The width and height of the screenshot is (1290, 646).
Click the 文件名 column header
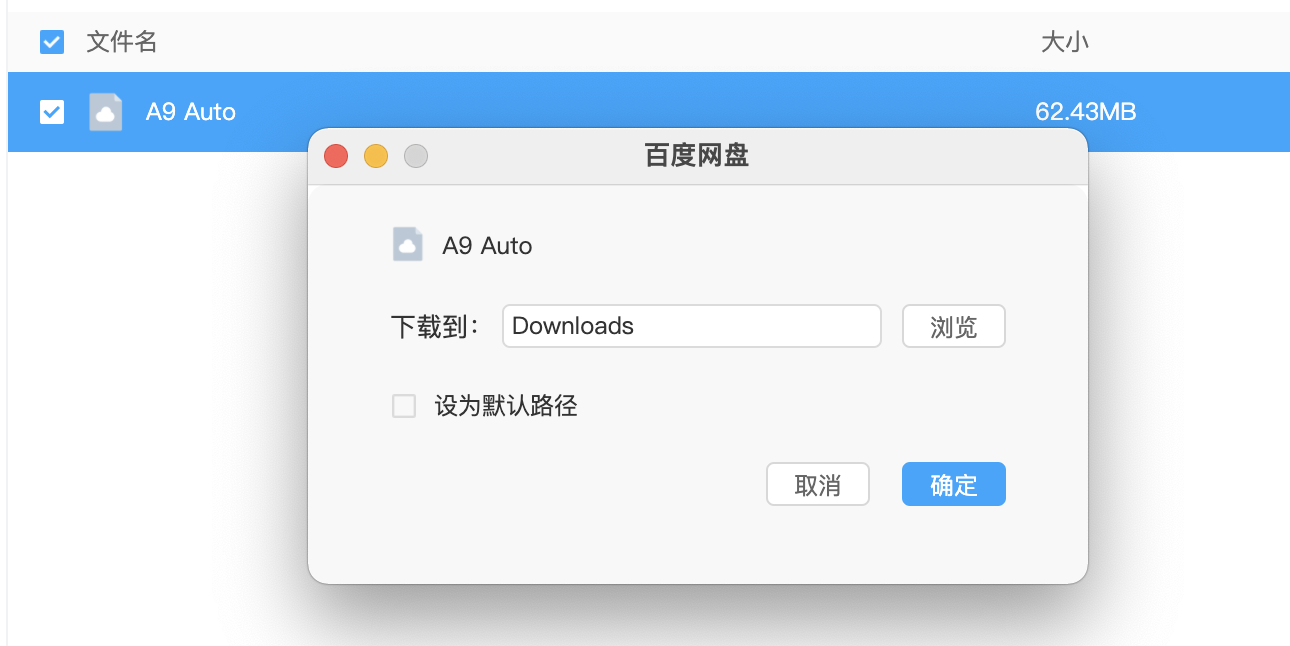click(122, 42)
